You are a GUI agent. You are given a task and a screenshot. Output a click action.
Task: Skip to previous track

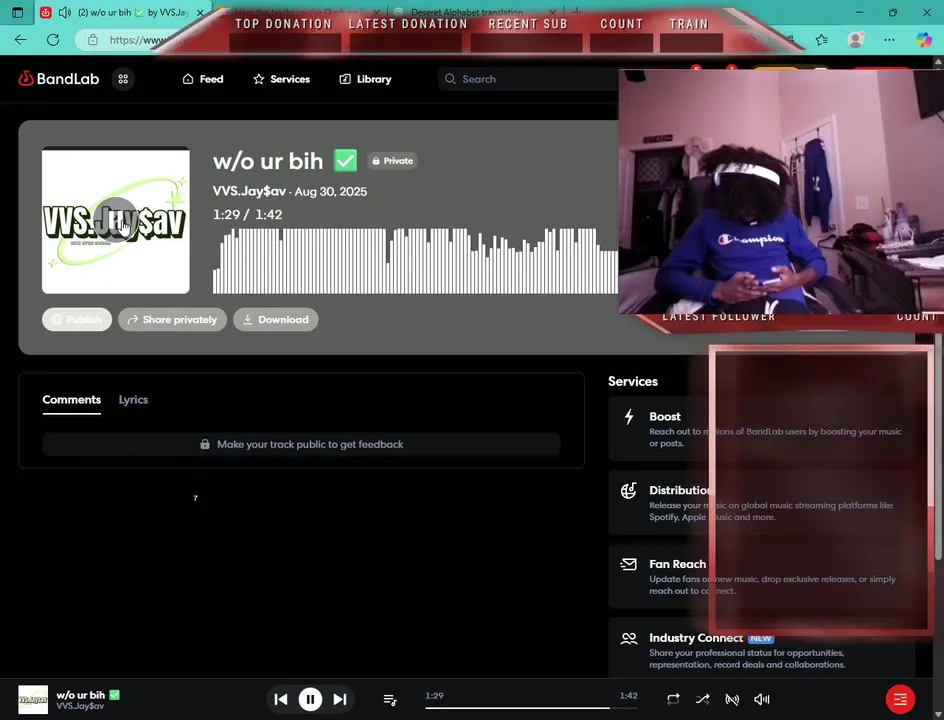coord(281,699)
